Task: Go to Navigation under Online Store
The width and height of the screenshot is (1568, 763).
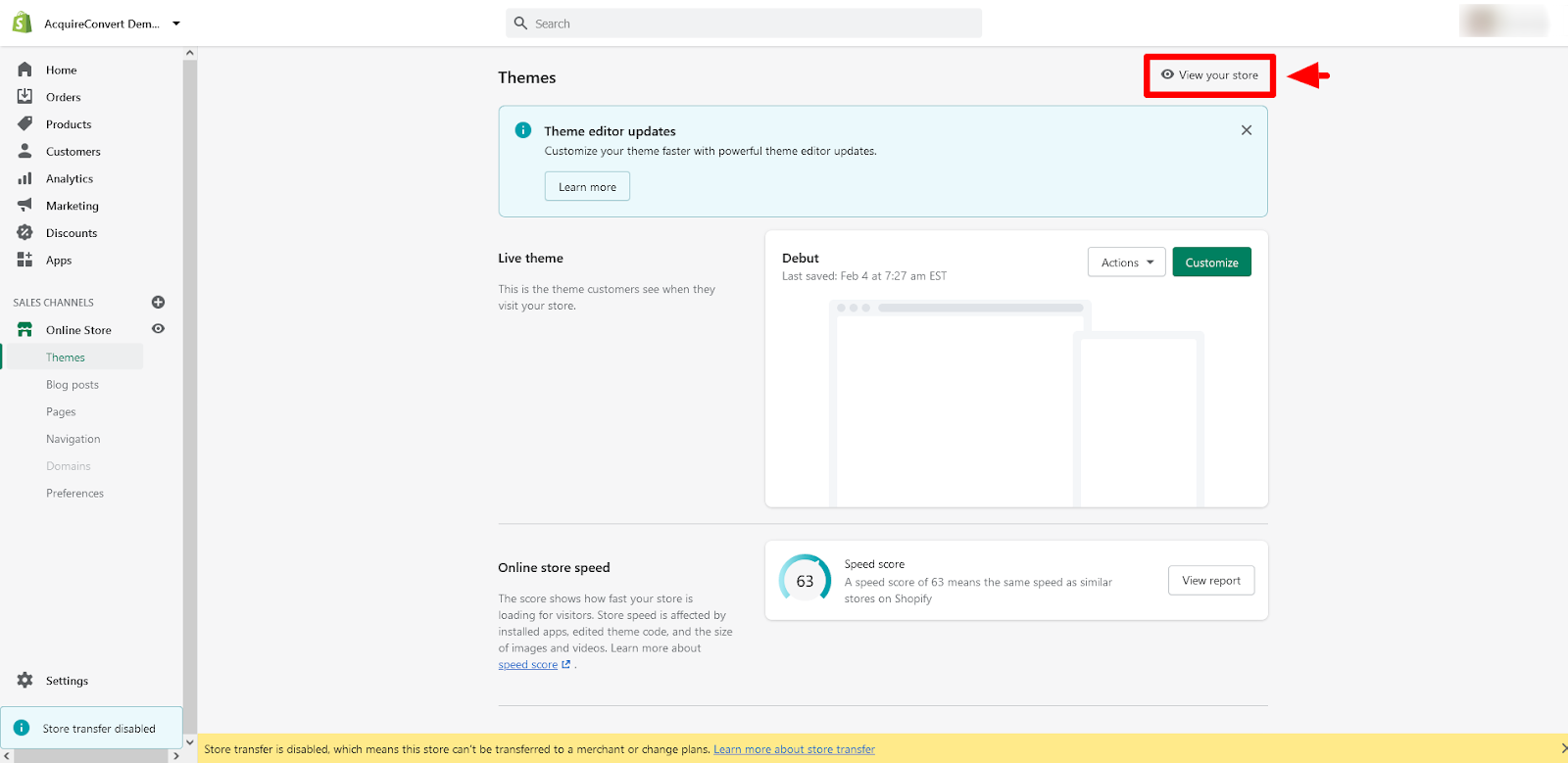Action: tap(73, 439)
